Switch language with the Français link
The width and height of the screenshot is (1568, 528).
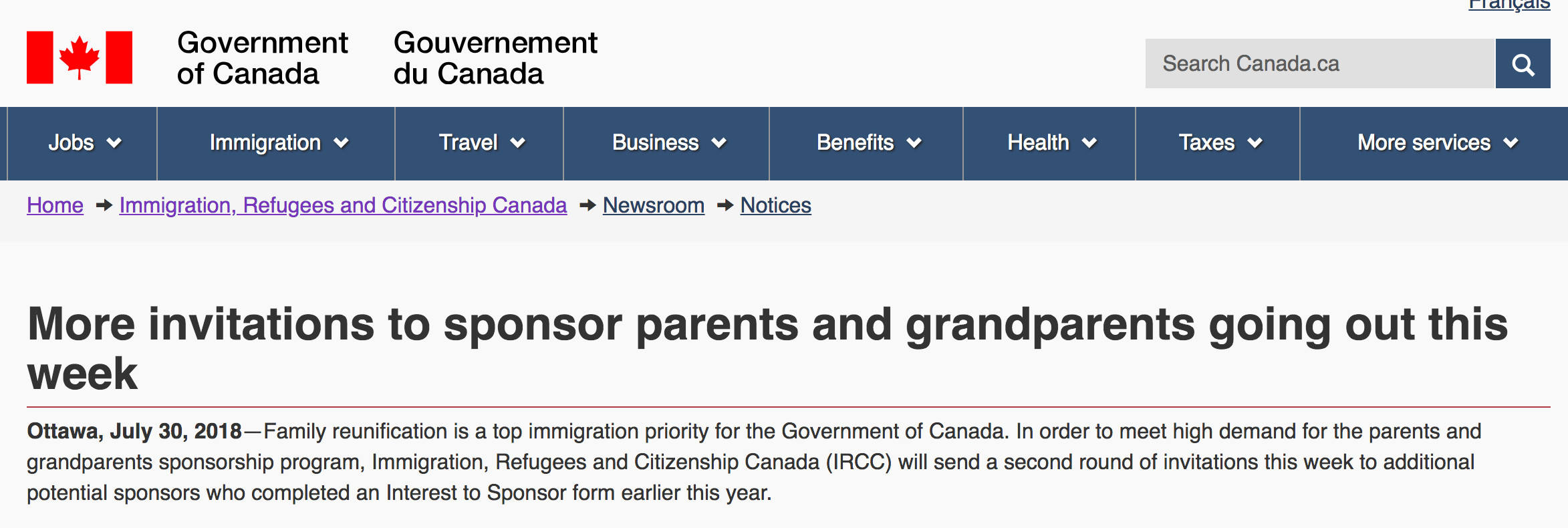[1509, 5]
